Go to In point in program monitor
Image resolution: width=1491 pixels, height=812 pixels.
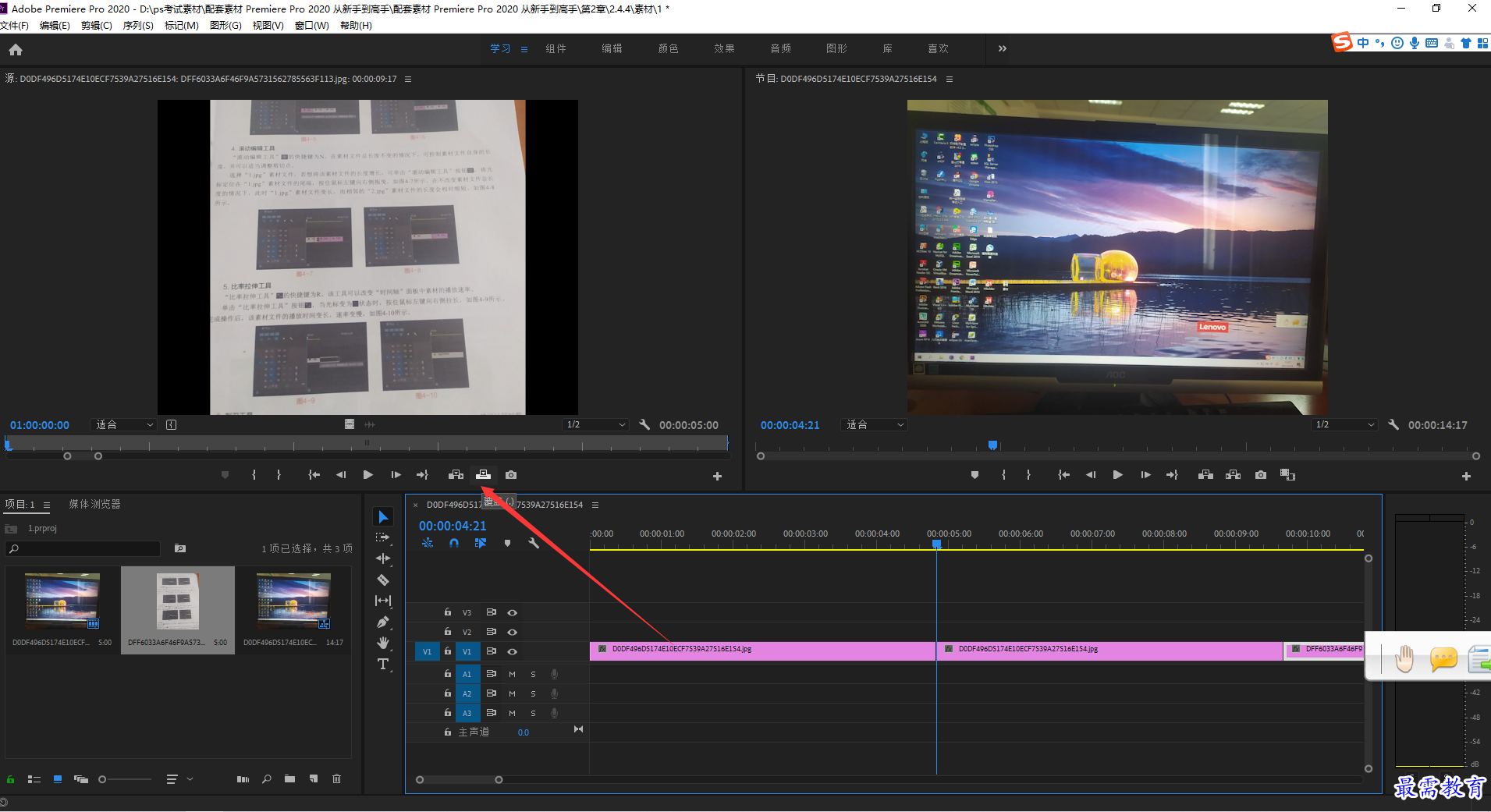coord(1063,474)
